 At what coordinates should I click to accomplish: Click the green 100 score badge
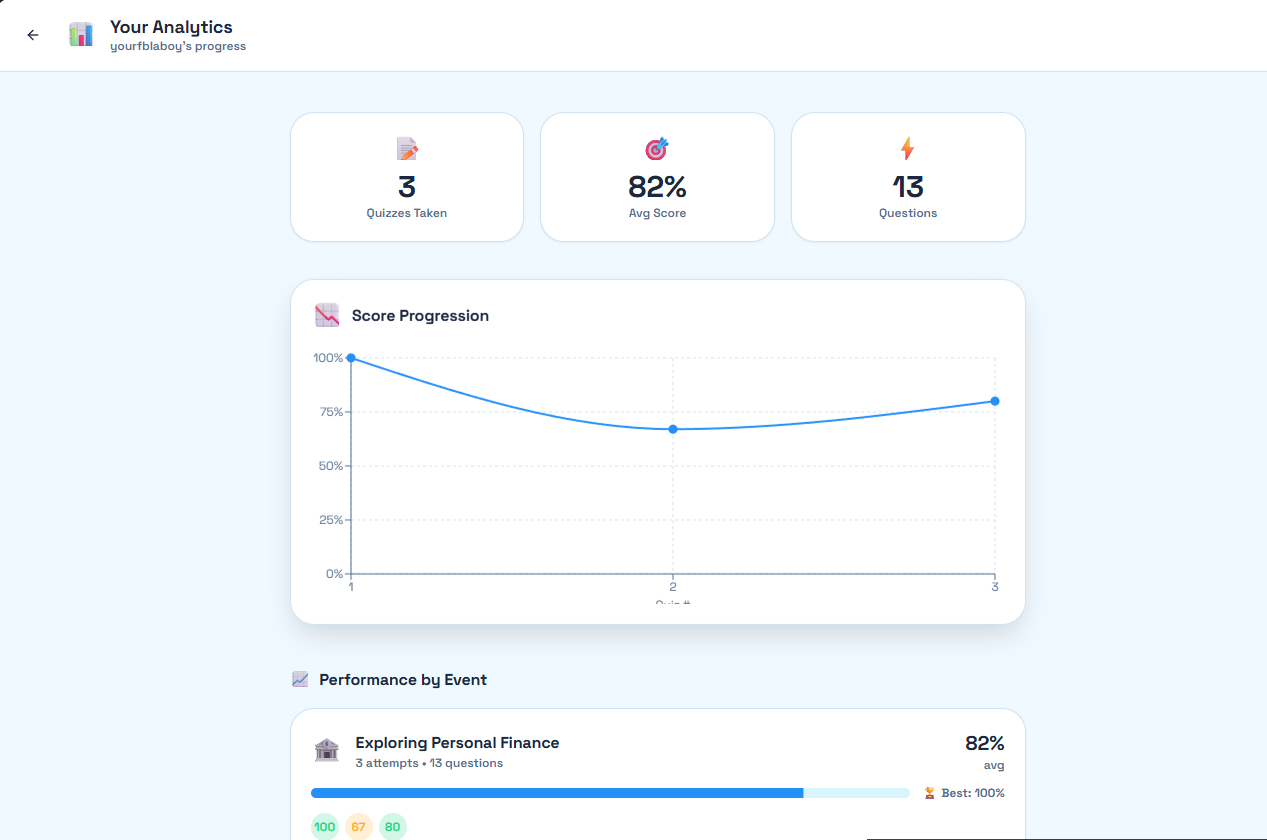[x=325, y=827]
